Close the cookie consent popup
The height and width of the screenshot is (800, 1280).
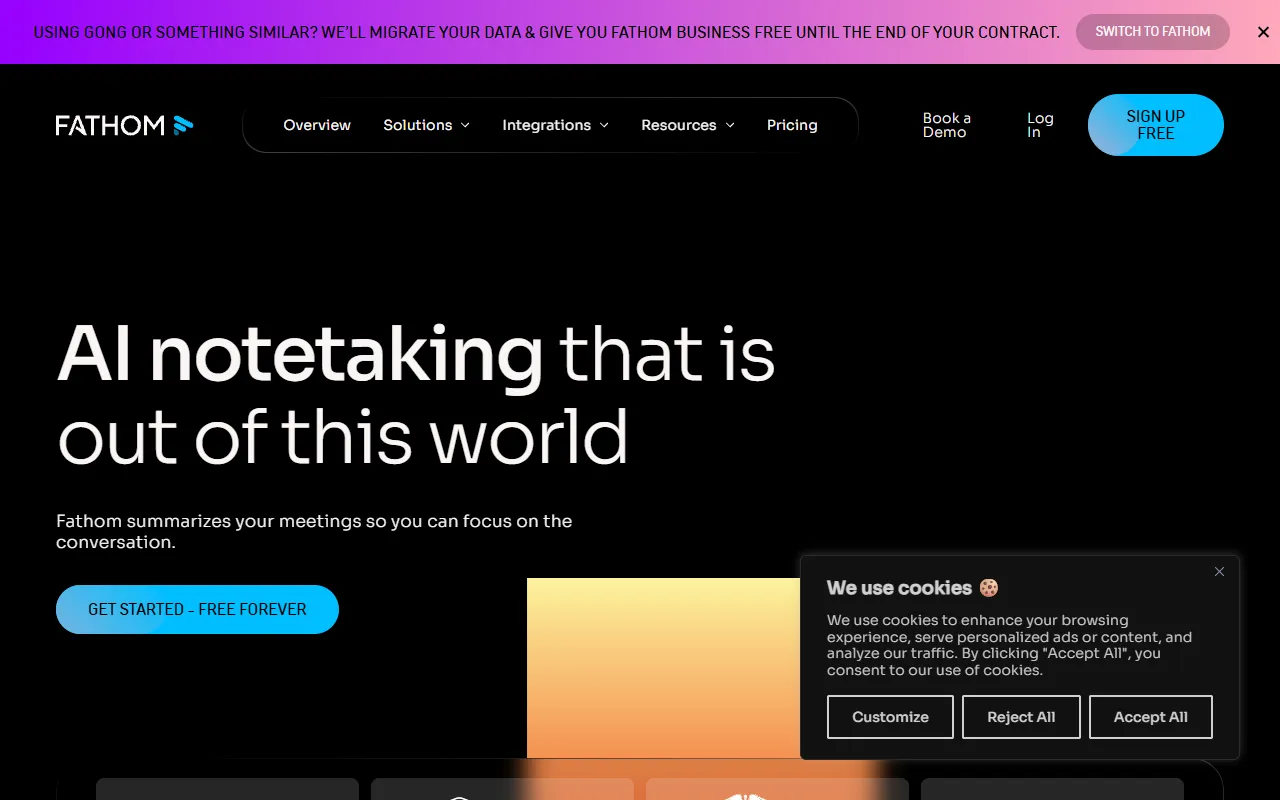(x=1219, y=572)
